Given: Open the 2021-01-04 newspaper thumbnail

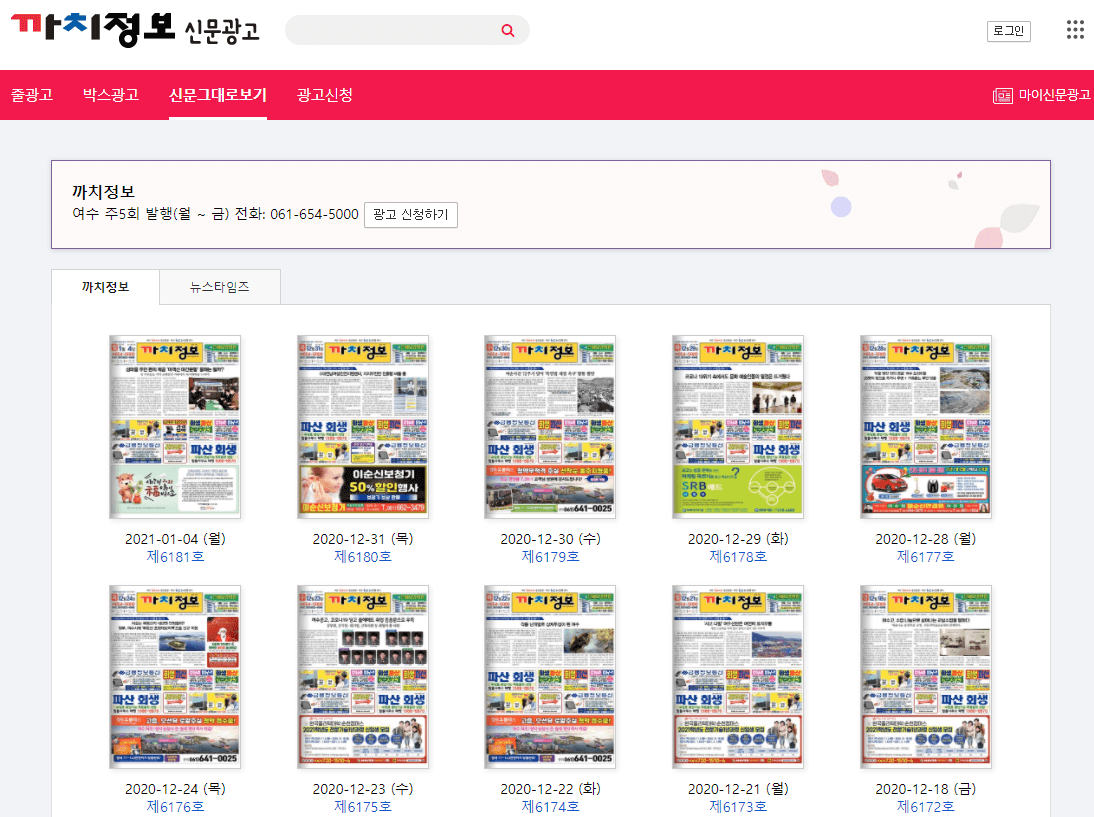Looking at the screenshot, I should click(175, 427).
